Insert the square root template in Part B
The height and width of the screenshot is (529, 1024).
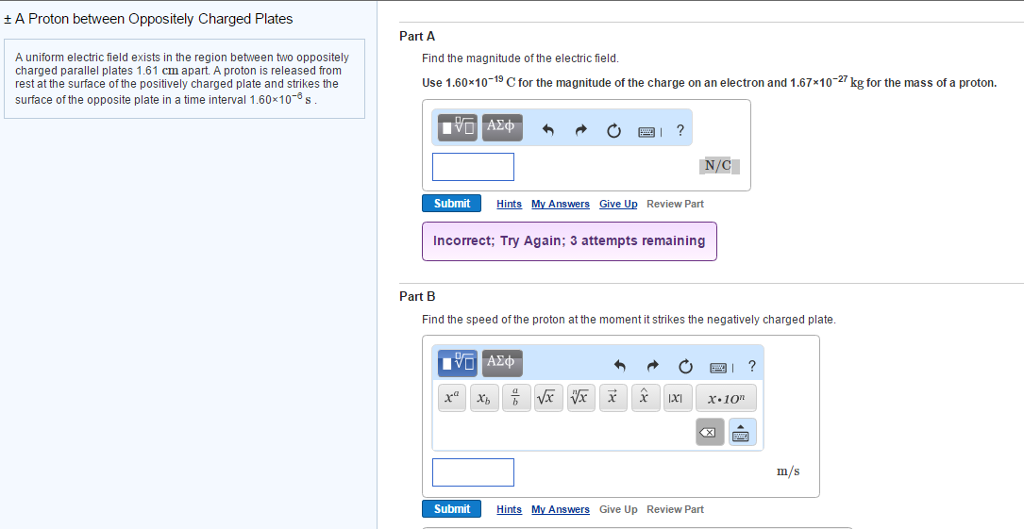pos(547,398)
